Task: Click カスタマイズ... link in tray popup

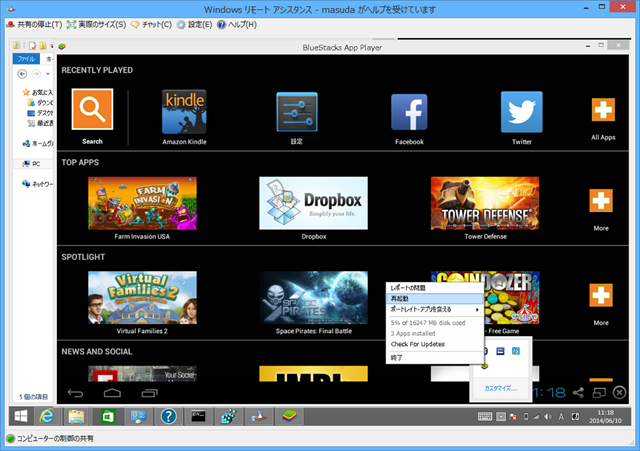Action: (500, 387)
